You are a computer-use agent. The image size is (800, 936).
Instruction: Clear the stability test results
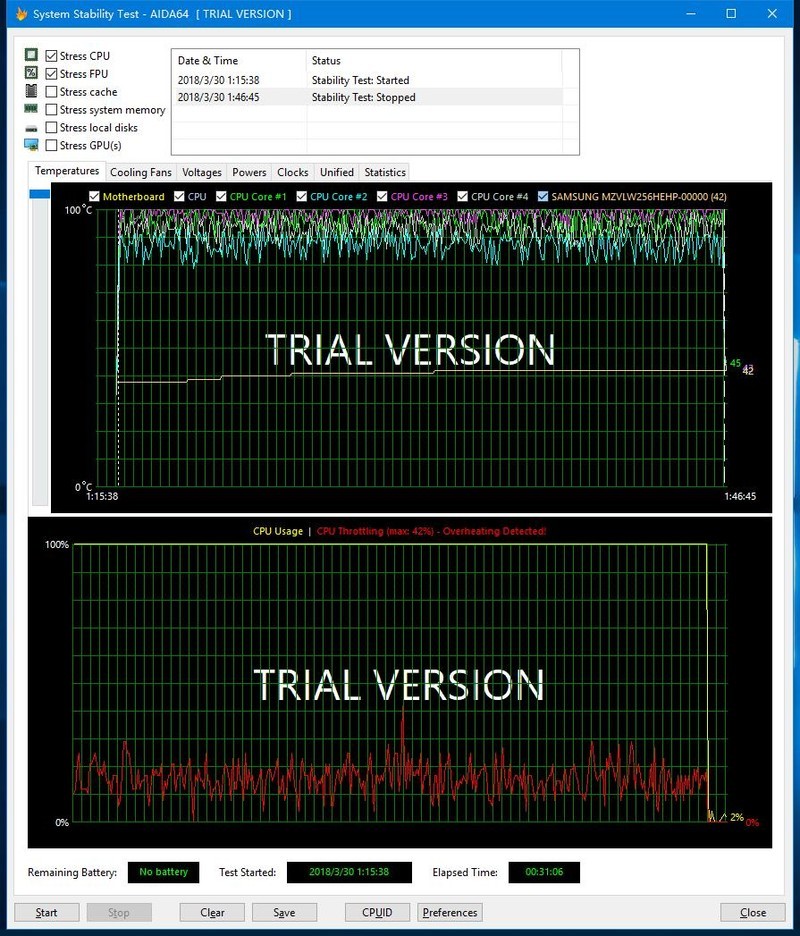pyautogui.click(x=211, y=912)
